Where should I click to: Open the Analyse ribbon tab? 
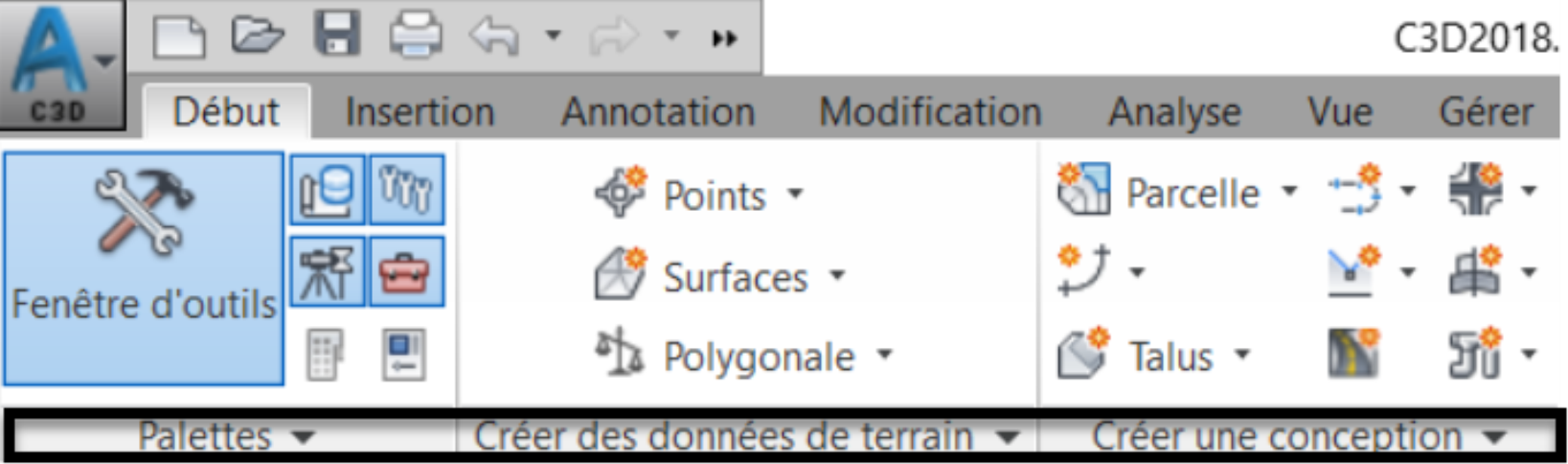pyautogui.click(x=1174, y=112)
